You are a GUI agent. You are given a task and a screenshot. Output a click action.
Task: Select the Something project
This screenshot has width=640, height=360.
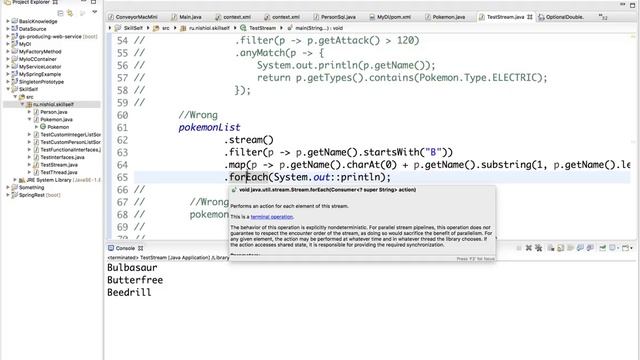tap(31, 187)
